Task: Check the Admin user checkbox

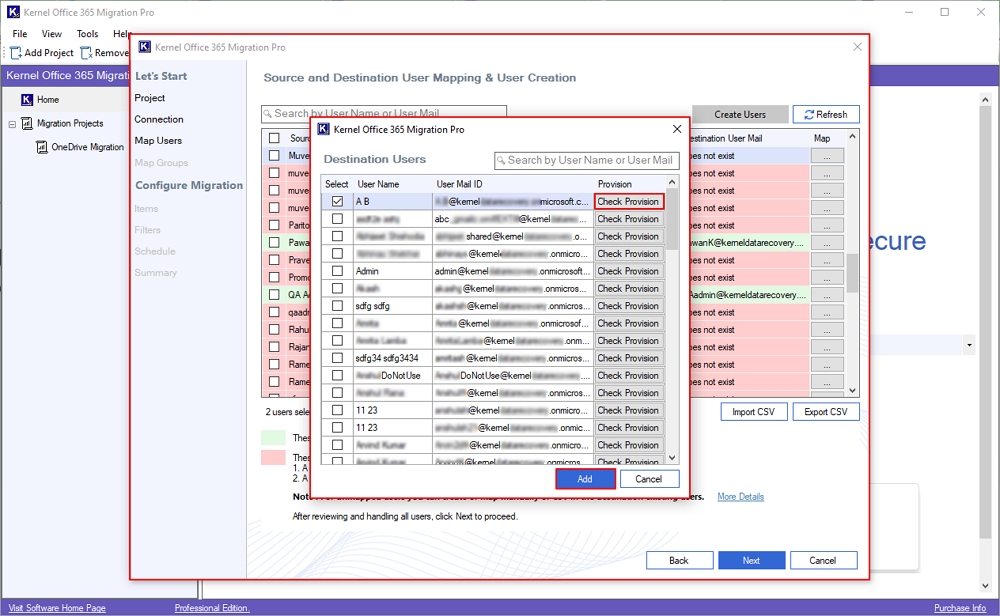Action: 337,271
